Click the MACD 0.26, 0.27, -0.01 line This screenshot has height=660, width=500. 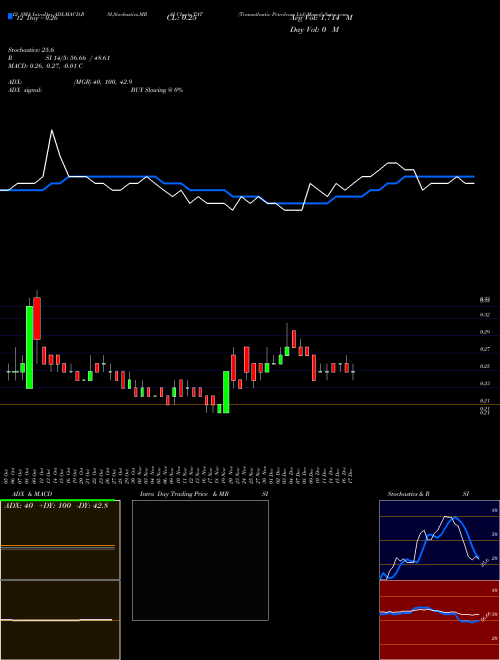[45, 66]
